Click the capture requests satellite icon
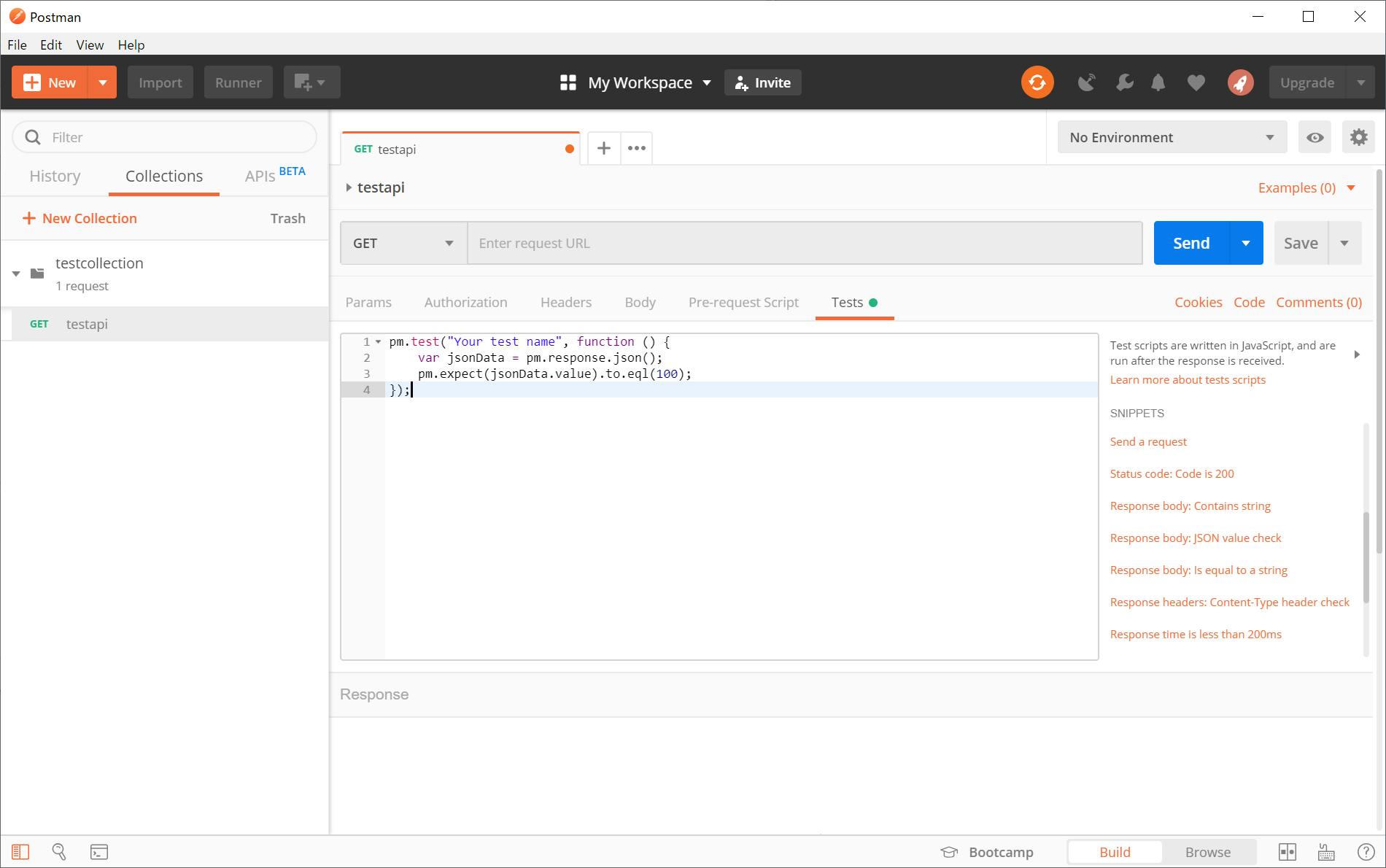Screen dimensions: 1386x868 (1086, 82)
